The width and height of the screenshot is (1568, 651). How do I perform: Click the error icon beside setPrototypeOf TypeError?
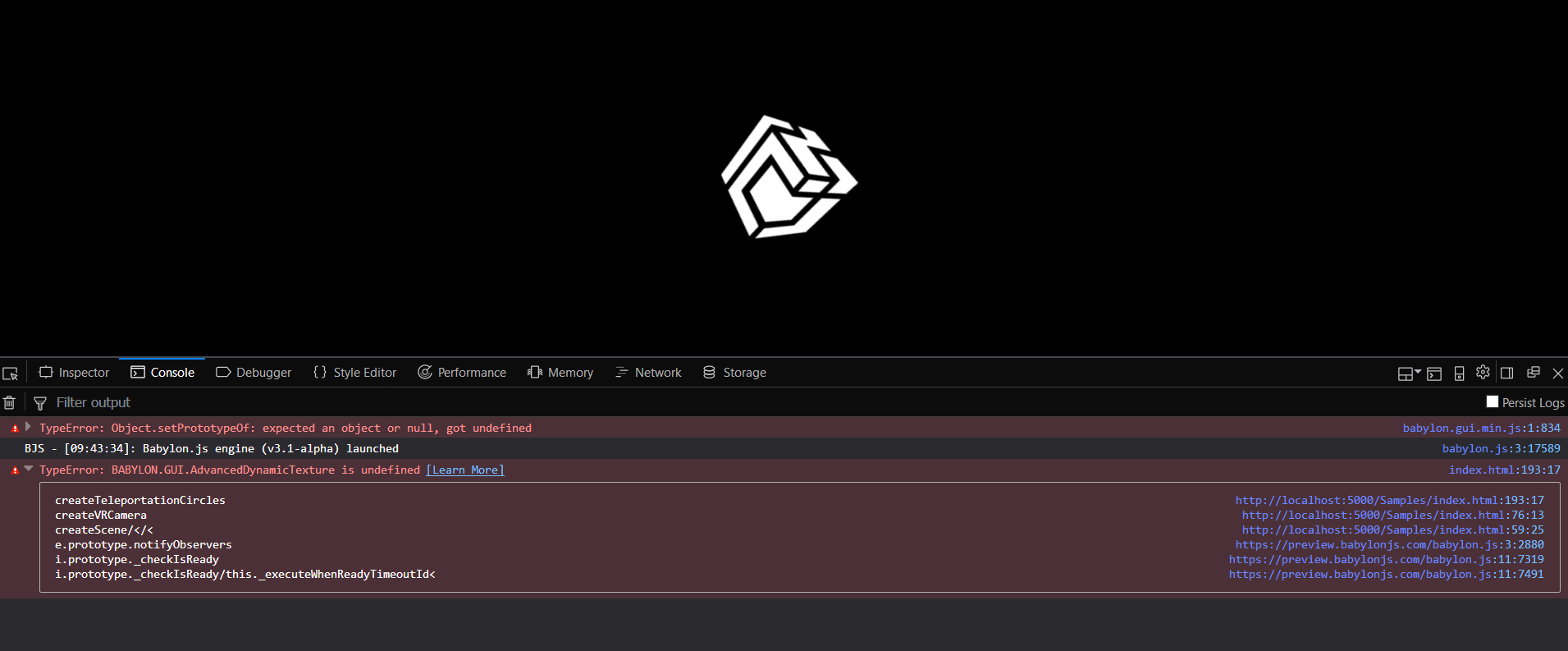15,429
